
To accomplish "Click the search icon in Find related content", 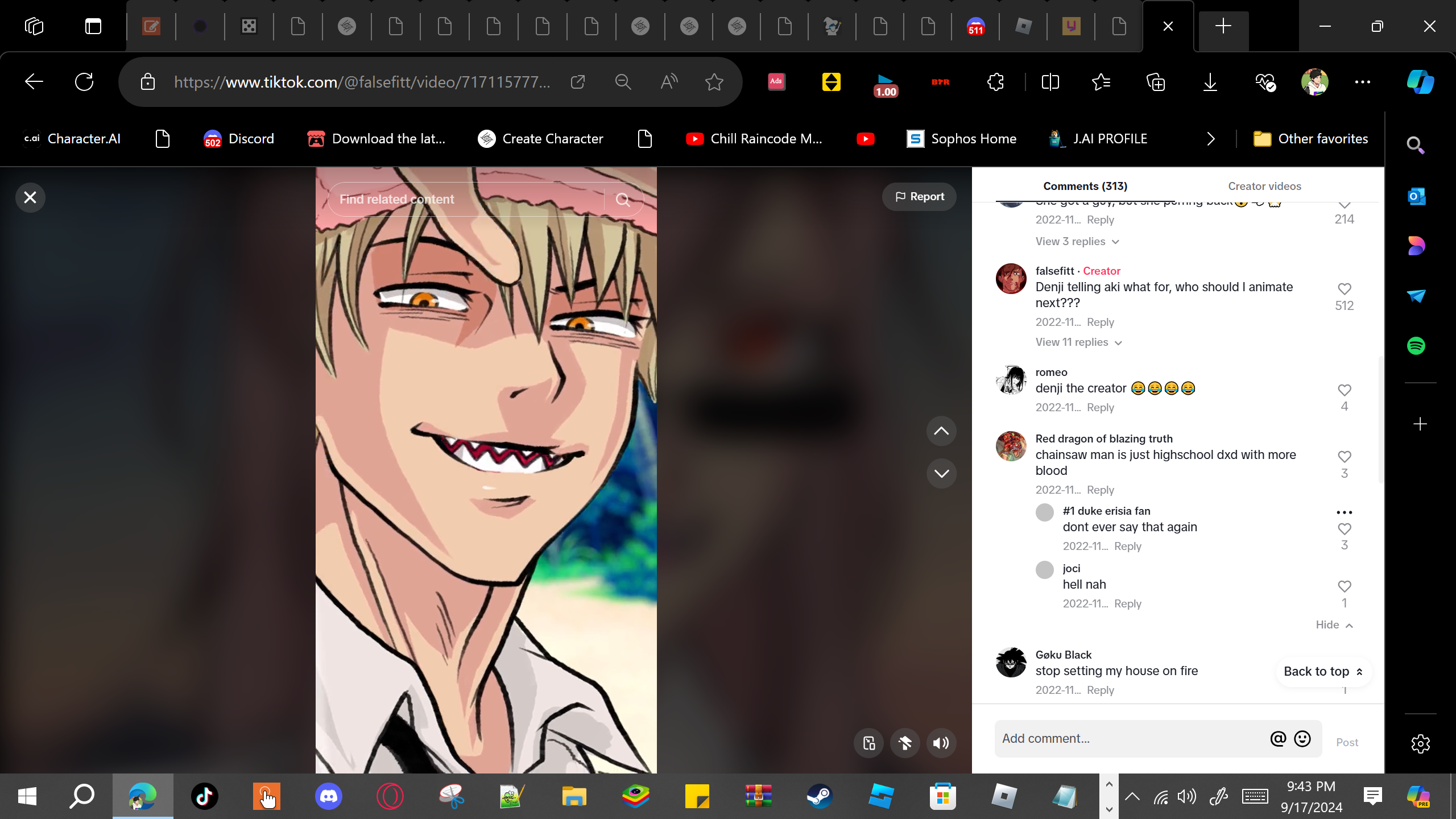I will click(623, 200).
